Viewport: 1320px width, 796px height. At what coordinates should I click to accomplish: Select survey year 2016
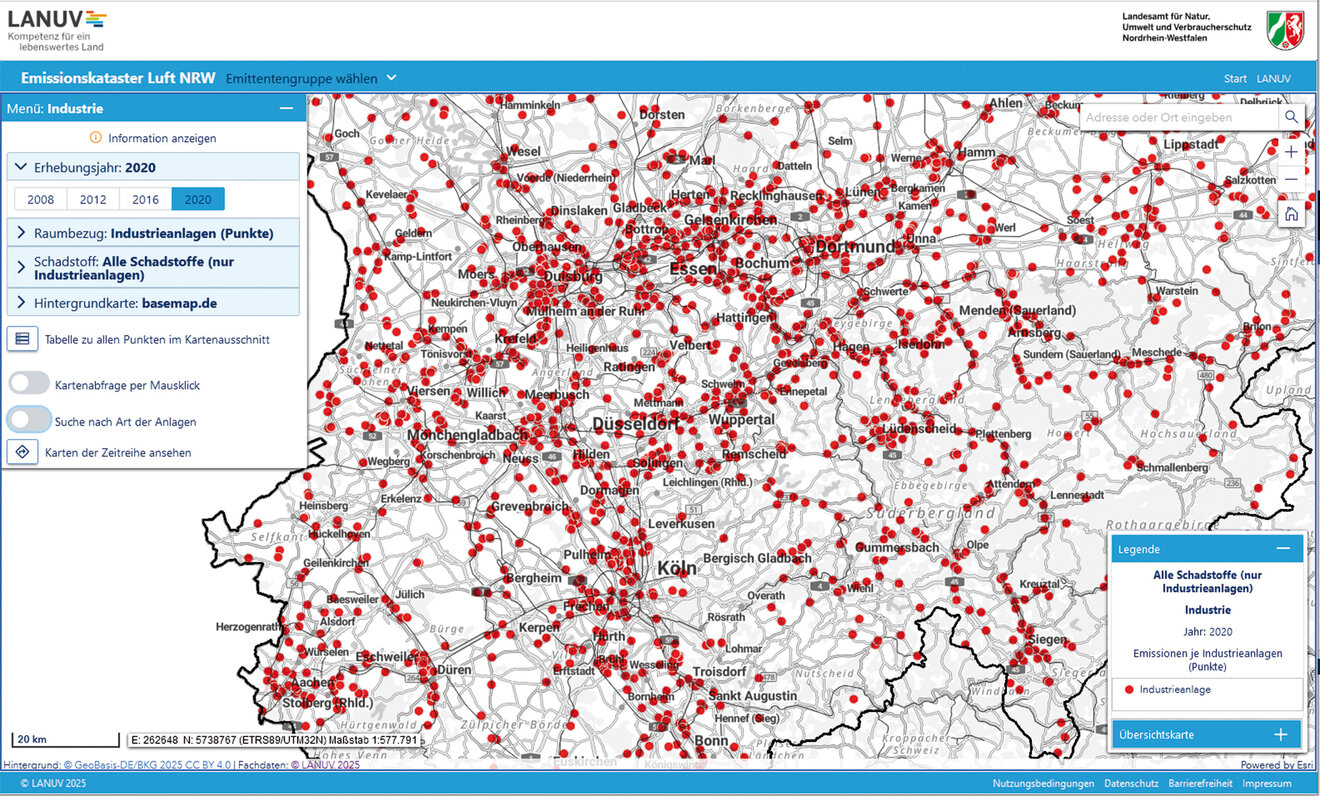coord(146,199)
